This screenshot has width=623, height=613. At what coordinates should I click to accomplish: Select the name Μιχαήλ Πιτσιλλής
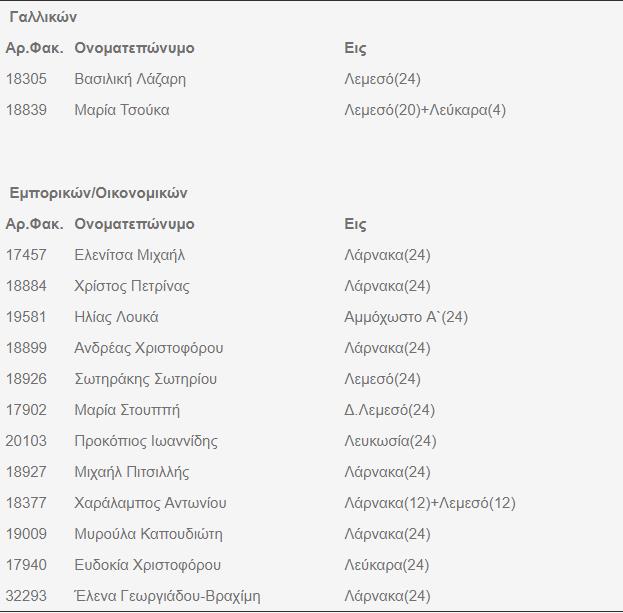point(132,472)
